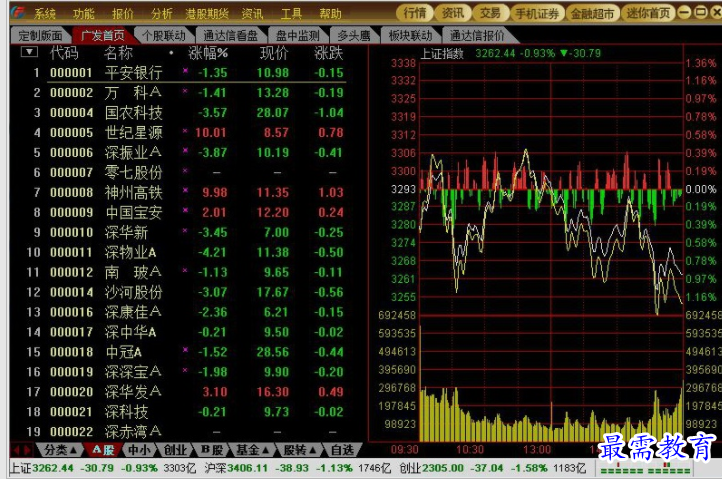Sort by 涨跌 column header
Image resolution: width=722 pixels, height=479 pixels.
pyautogui.click(x=328, y=53)
